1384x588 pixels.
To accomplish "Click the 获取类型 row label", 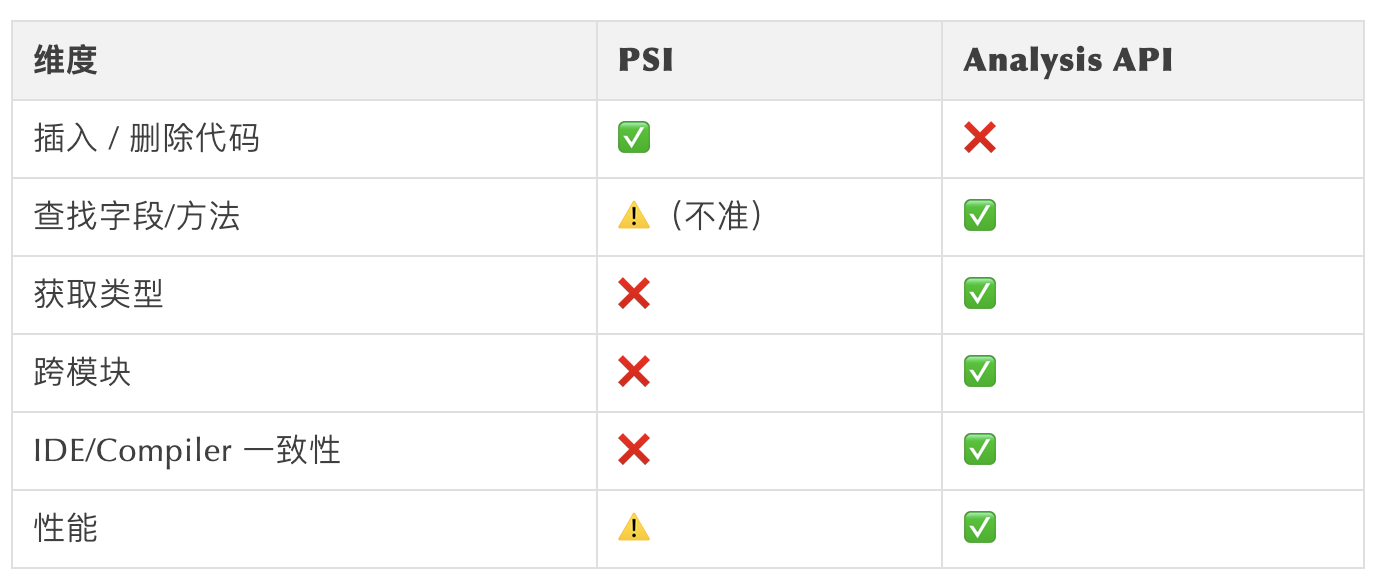I will point(98,294).
